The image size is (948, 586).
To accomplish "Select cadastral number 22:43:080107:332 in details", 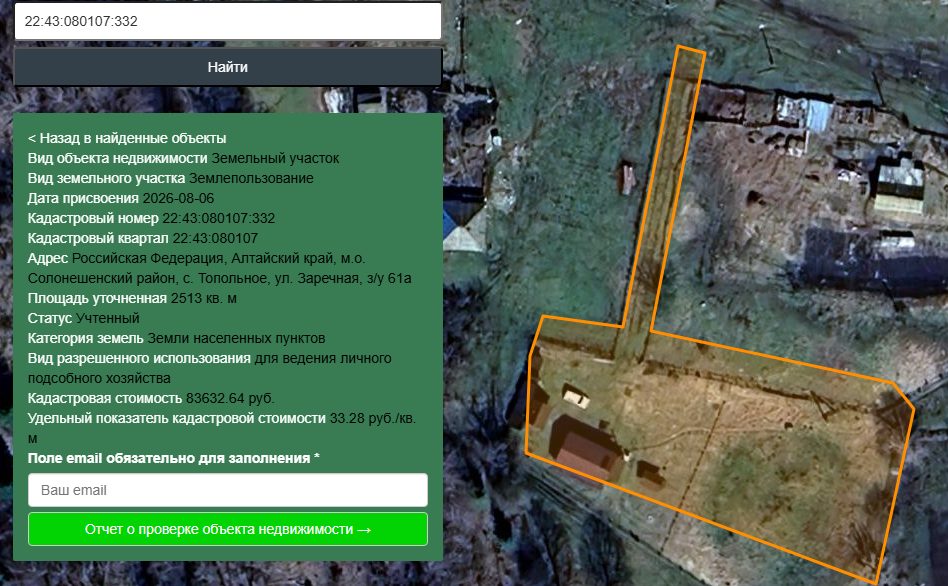I will click(x=219, y=218).
